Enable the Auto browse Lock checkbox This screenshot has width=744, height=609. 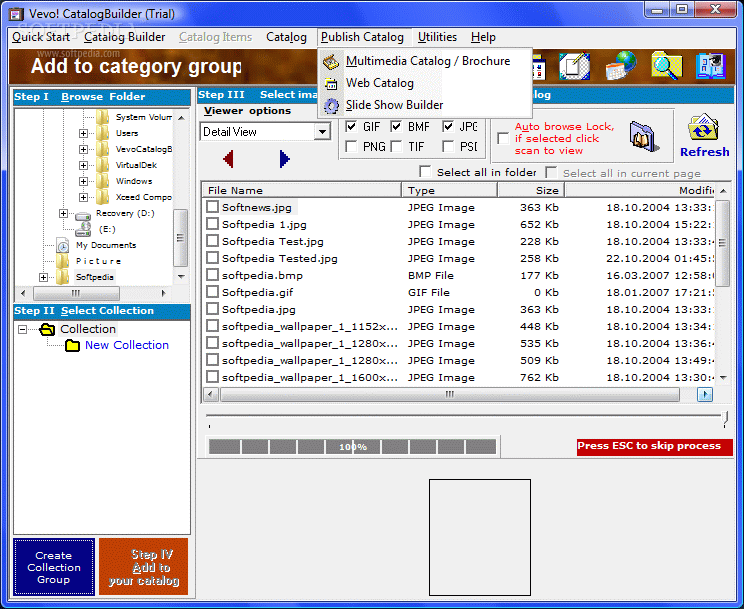tap(503, 138)
